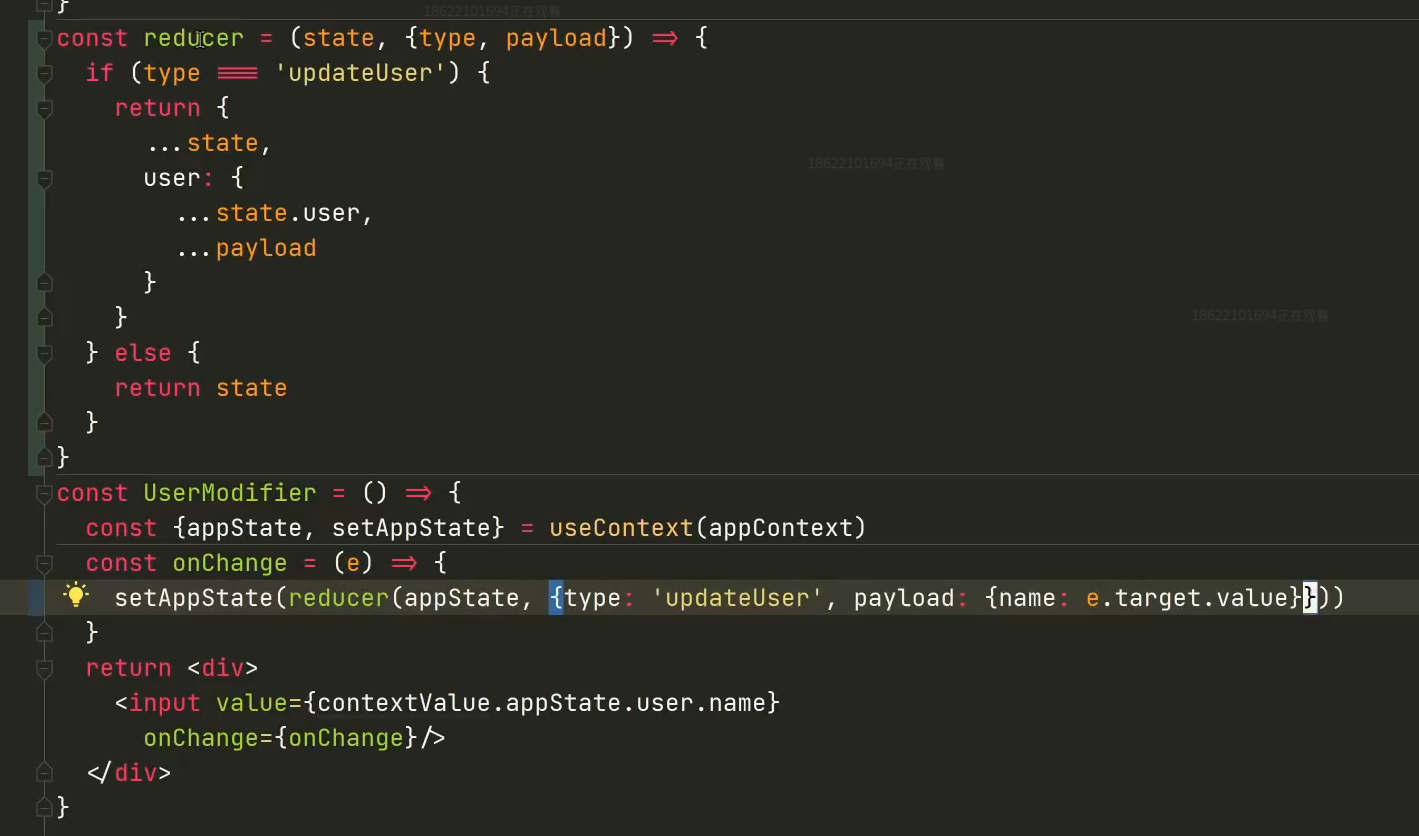1419x836 pixels.
Task: Click 'contextValue.appState.user.name' expression
Action: click(x=541, y=703)
